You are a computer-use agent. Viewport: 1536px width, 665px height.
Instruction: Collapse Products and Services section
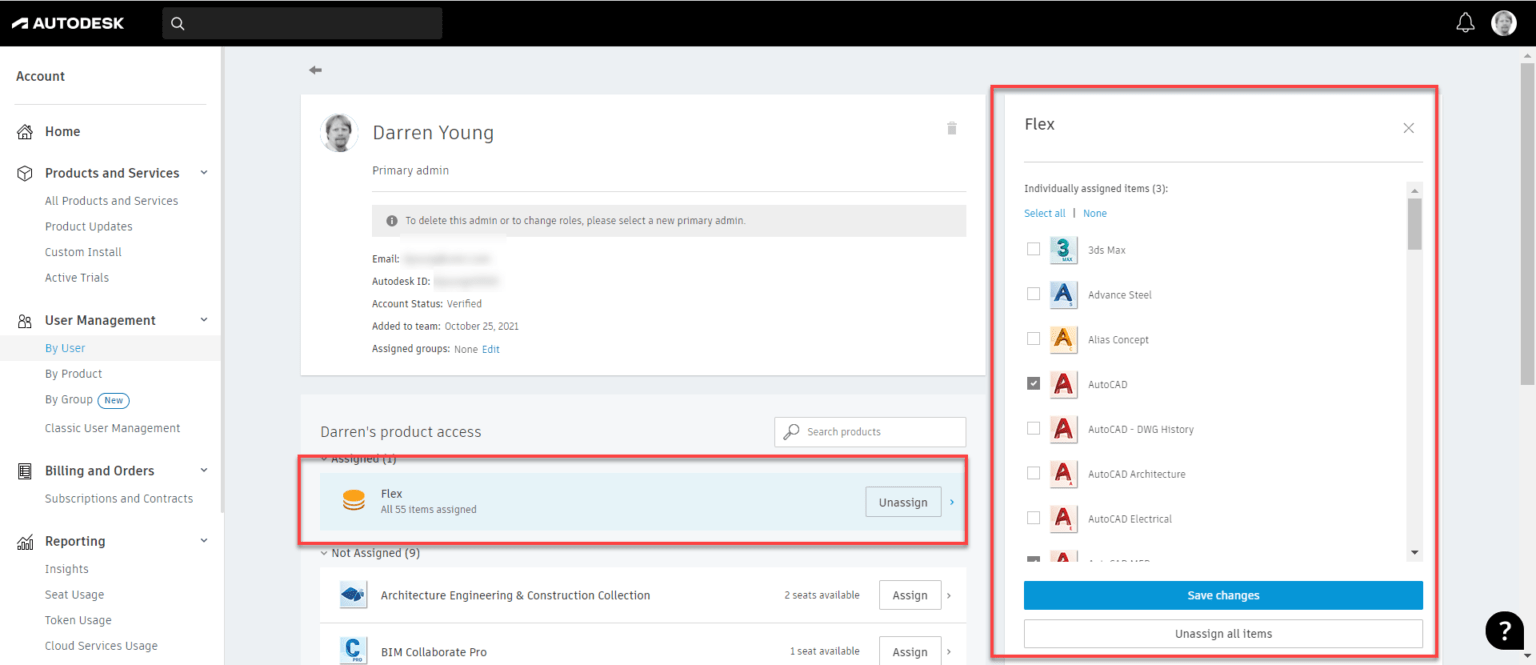(x=204, y=172)
